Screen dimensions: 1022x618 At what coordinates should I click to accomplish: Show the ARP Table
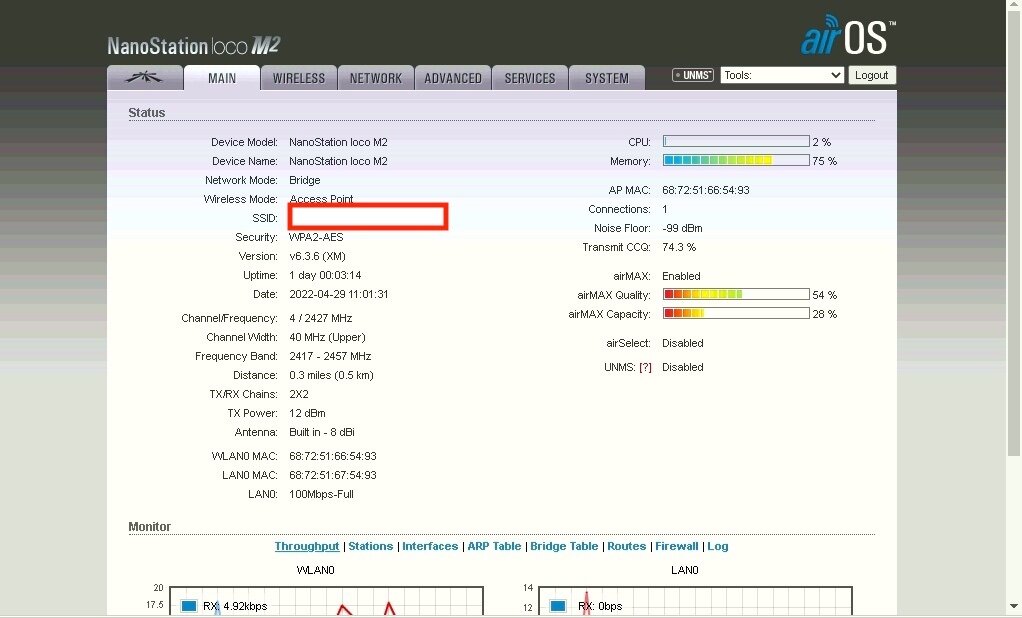pos(494,546)
